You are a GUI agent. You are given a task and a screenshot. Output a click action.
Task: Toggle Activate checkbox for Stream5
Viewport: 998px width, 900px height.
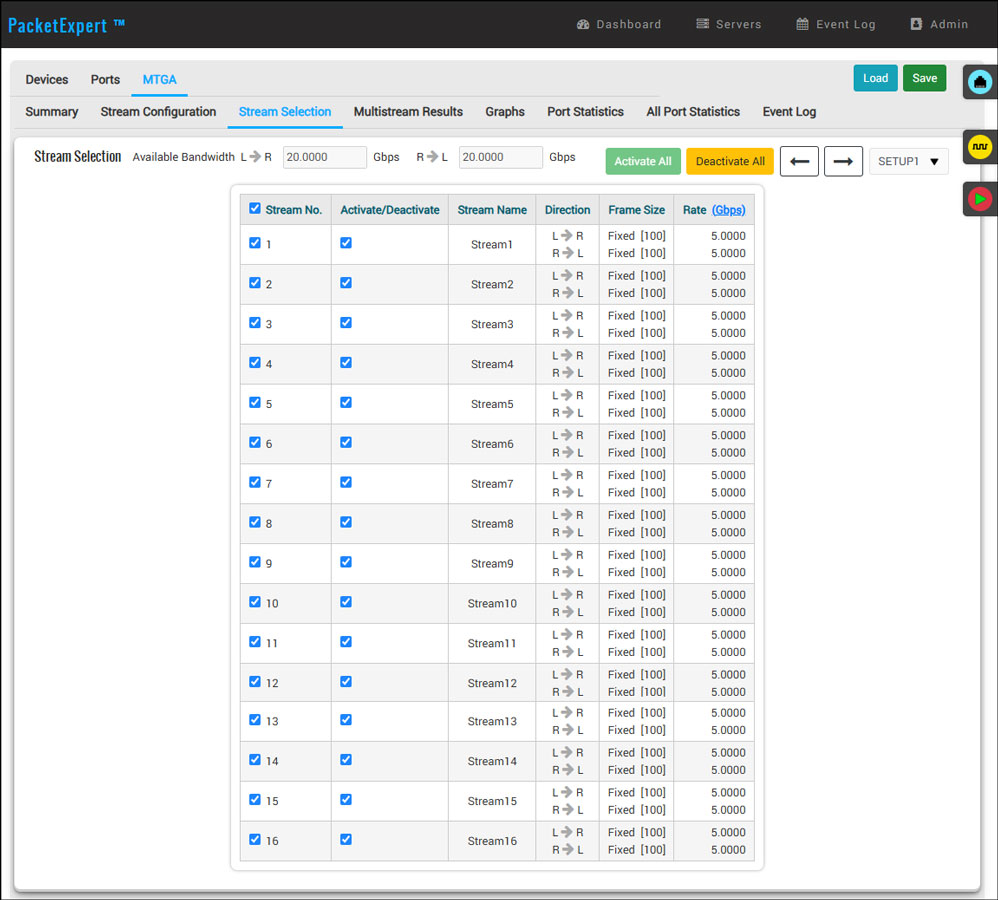[x=346, y=402]
